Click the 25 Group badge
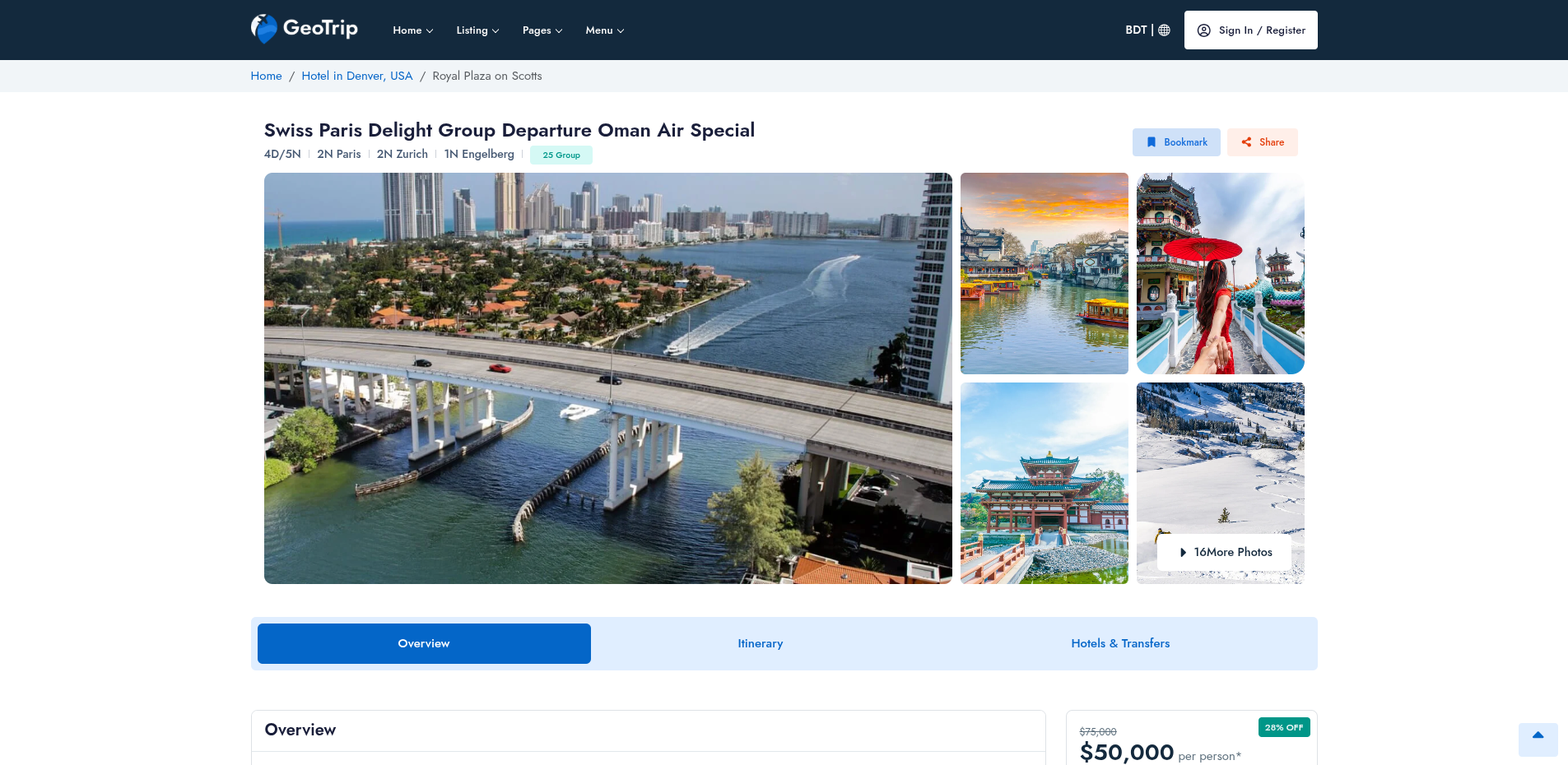The width and height of the screenshot is (1568, 765). tap(561, 155)
